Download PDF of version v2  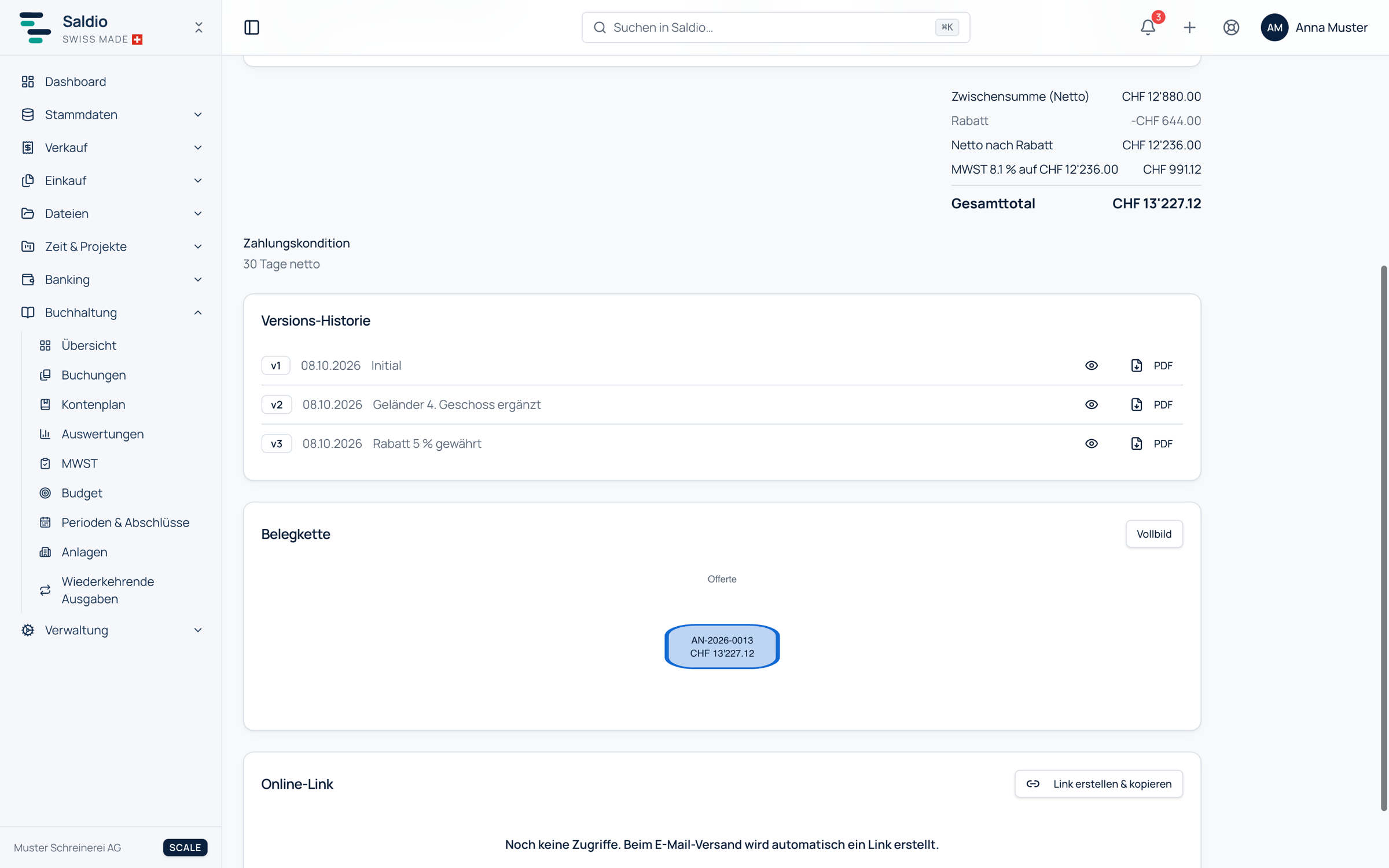click(x=1152, y=404)
